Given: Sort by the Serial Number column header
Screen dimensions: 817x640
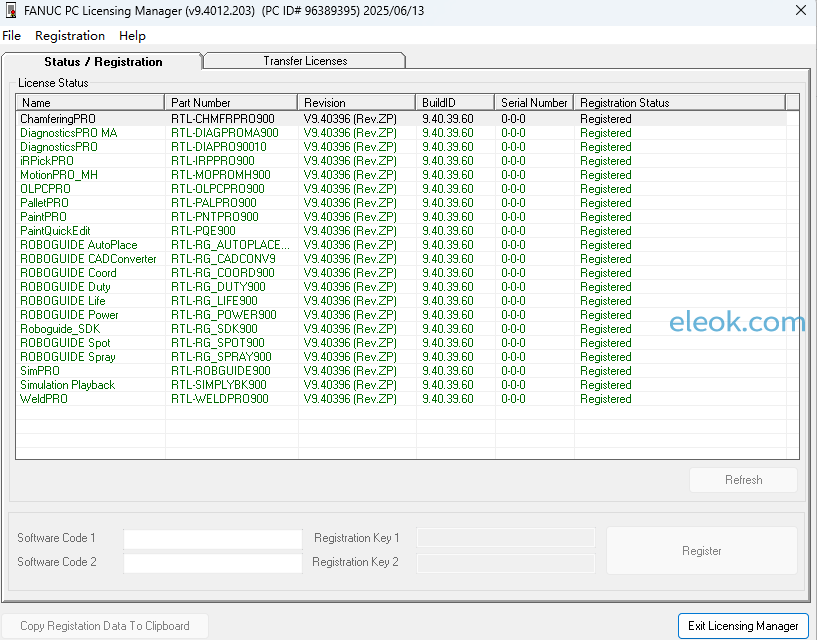Looking at the screenshot, I should 534,103.
